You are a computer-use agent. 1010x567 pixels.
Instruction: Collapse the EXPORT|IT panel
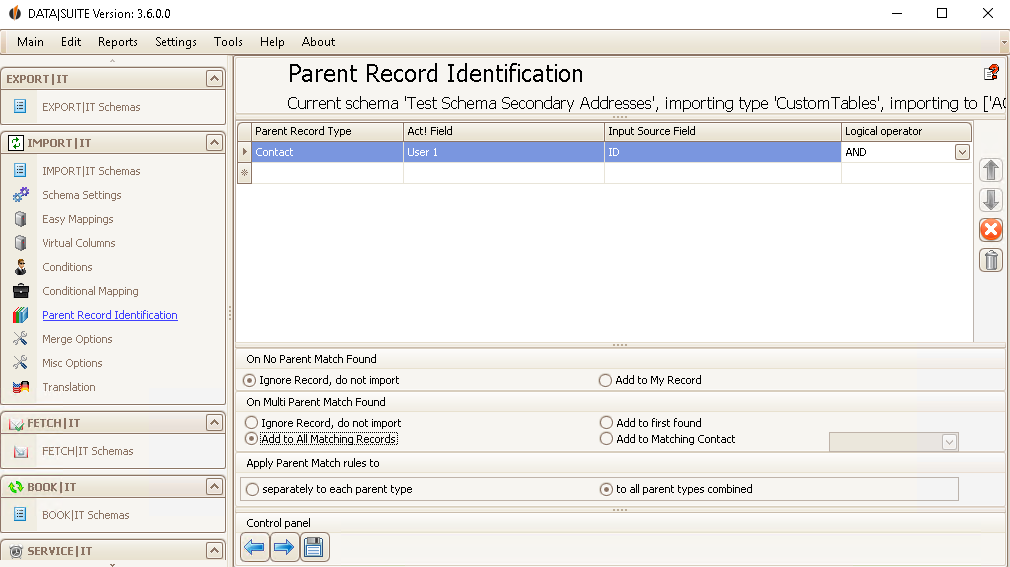[214, 79]
